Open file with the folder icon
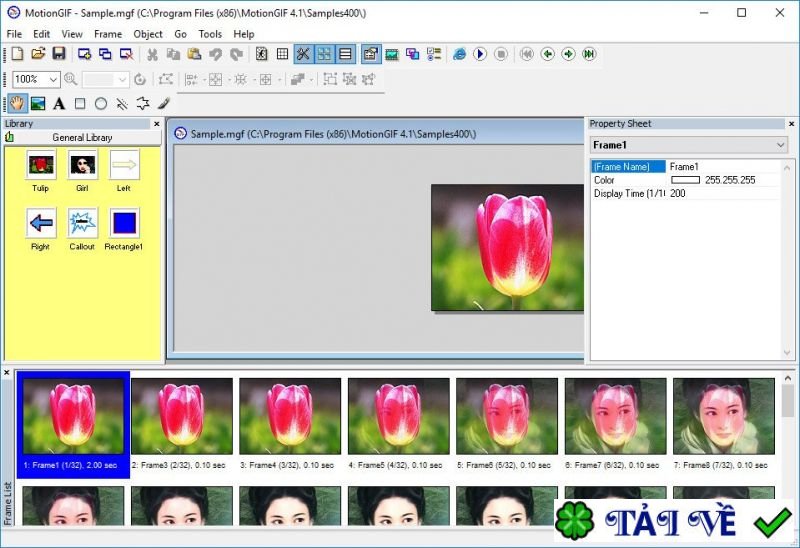 (38, 54)
